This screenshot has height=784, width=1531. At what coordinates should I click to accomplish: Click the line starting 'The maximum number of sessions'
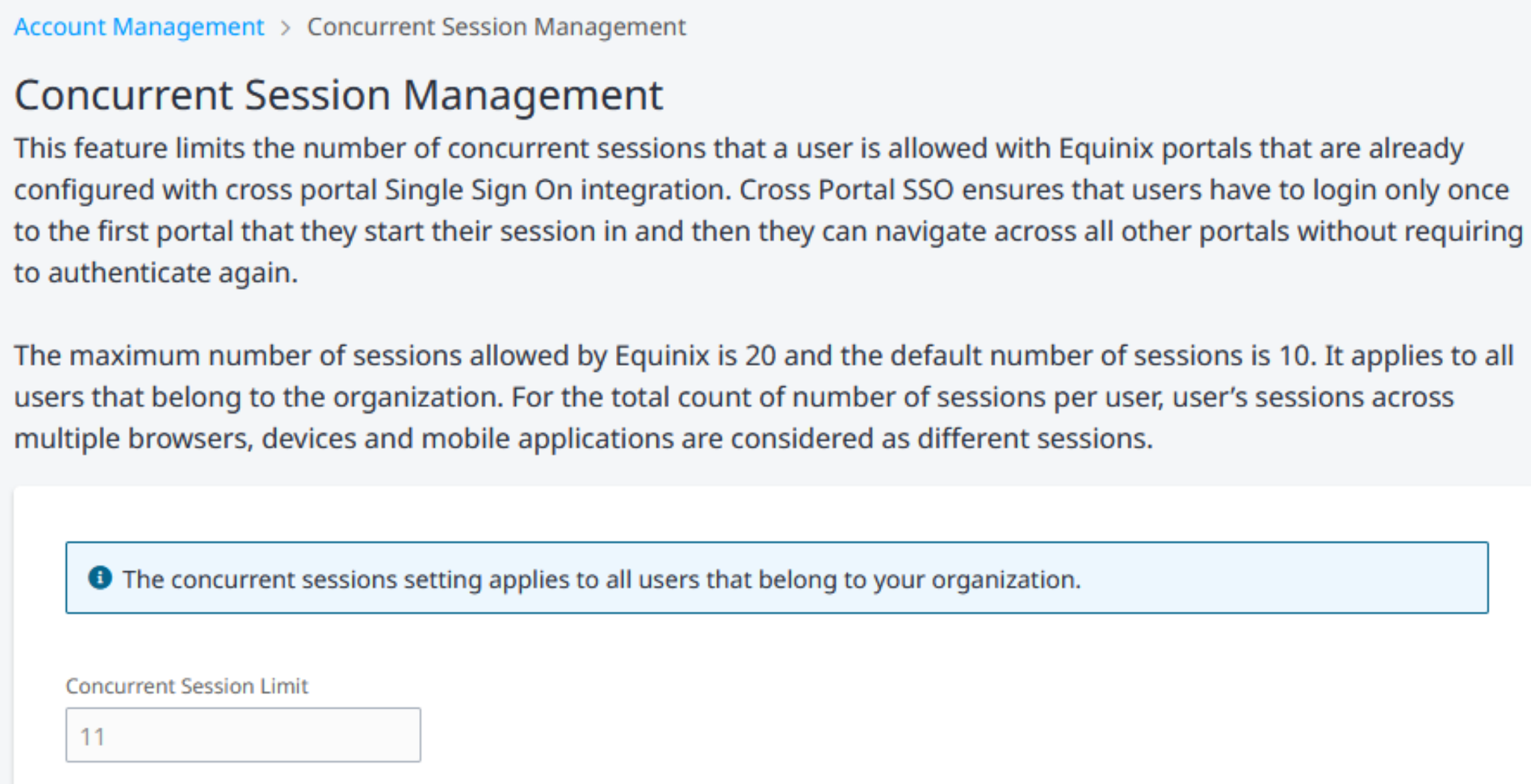[763, 356]
